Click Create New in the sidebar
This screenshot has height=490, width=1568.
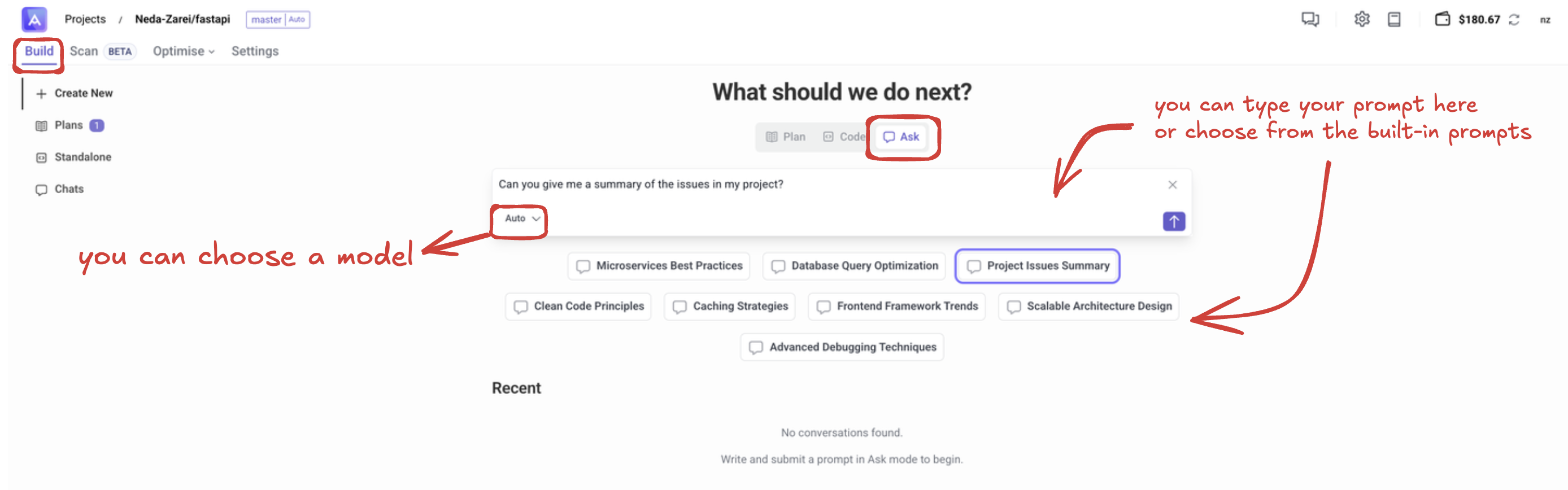pos(75,93)
